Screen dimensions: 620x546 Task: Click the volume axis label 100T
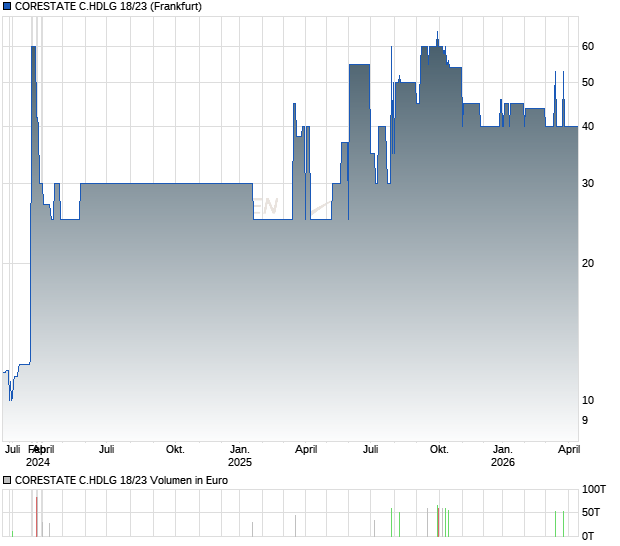(594, 489)
